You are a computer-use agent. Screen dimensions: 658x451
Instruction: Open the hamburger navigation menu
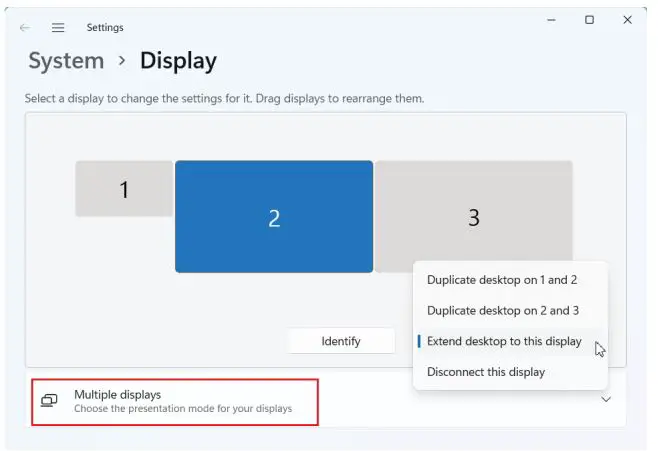coord(58,28)
